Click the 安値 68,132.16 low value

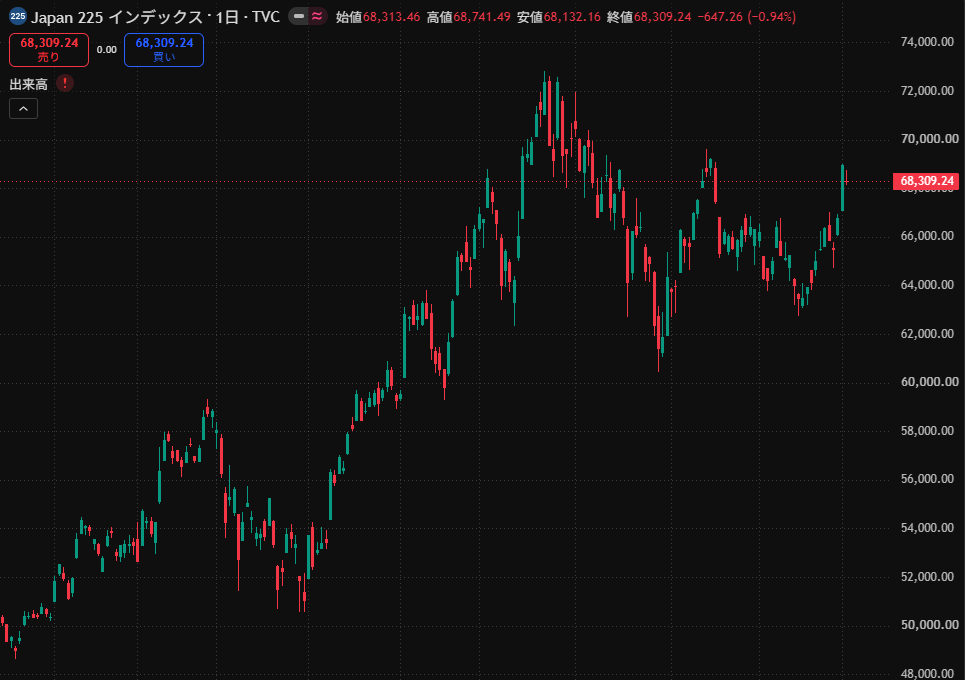559,17
